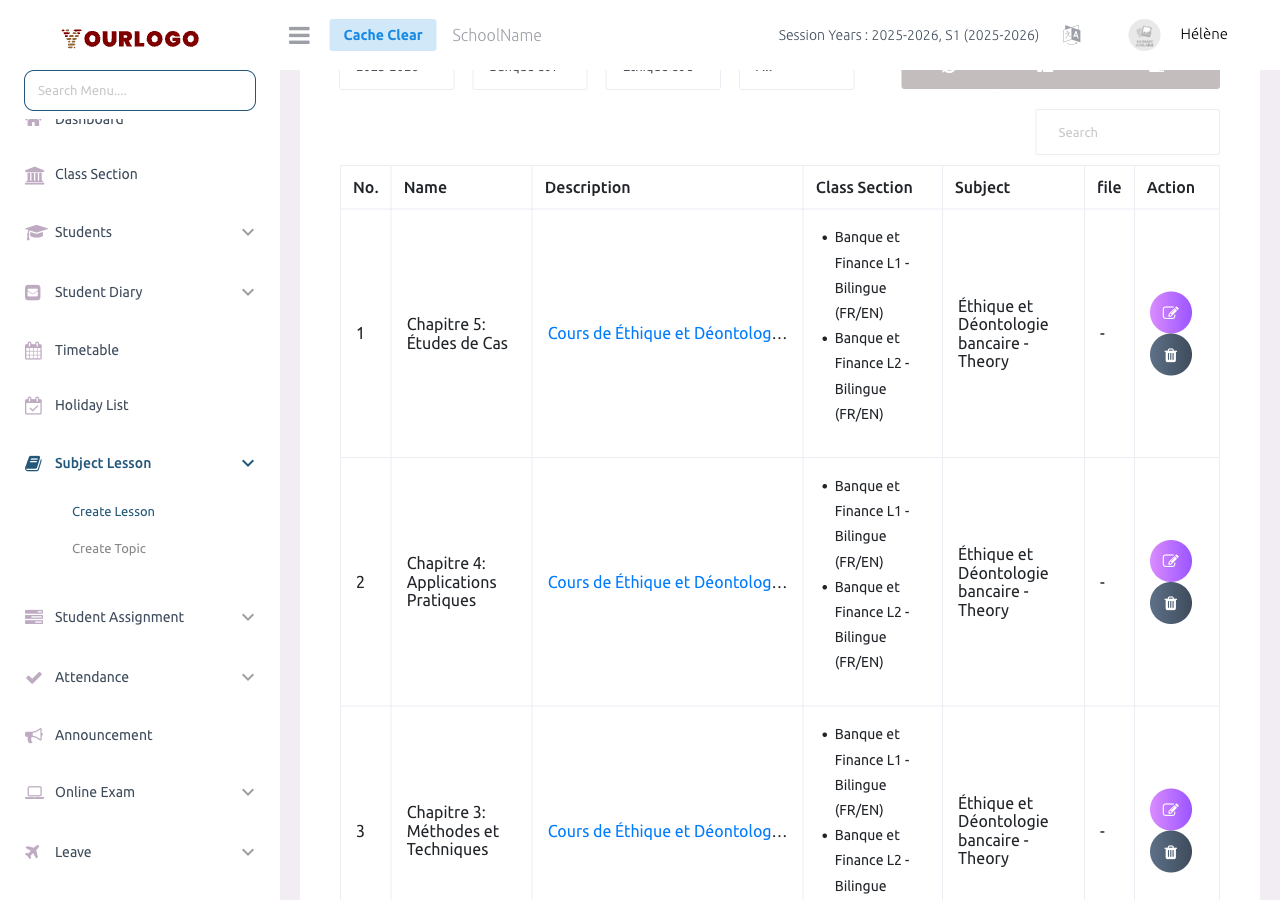Click the edit pencil icon for Chapitre 5

[x=1170, y=311]
